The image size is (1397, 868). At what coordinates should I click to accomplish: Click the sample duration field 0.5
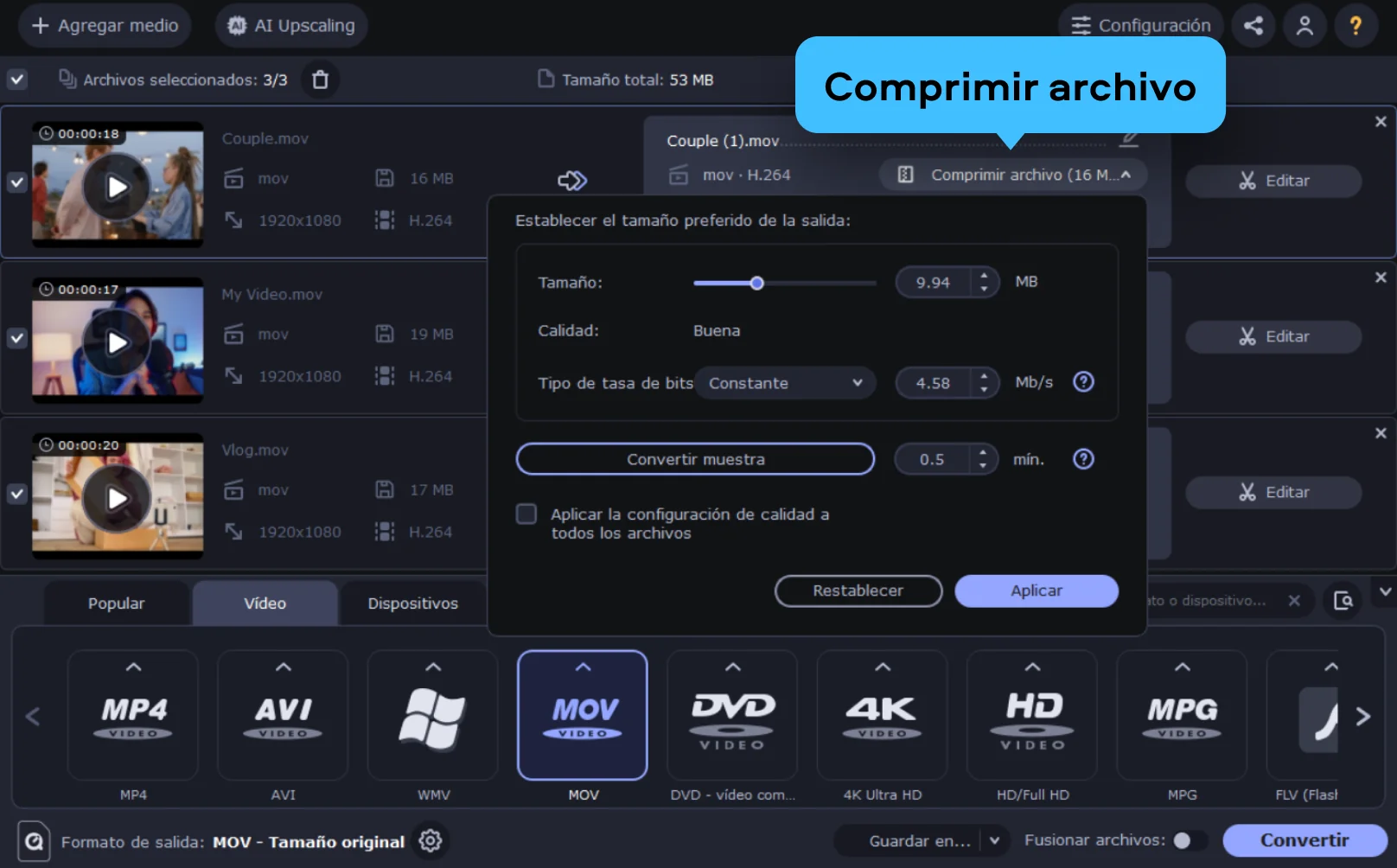click(932, 459)
